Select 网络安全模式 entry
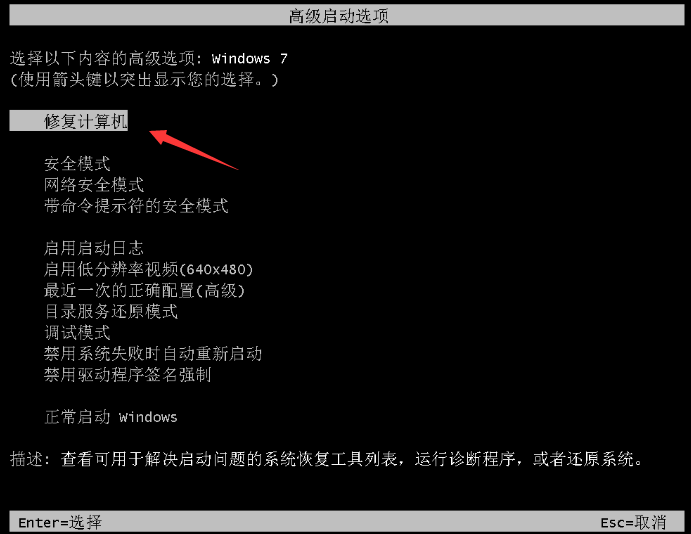Viewport: 691px width, 534px height. [94, 185]
